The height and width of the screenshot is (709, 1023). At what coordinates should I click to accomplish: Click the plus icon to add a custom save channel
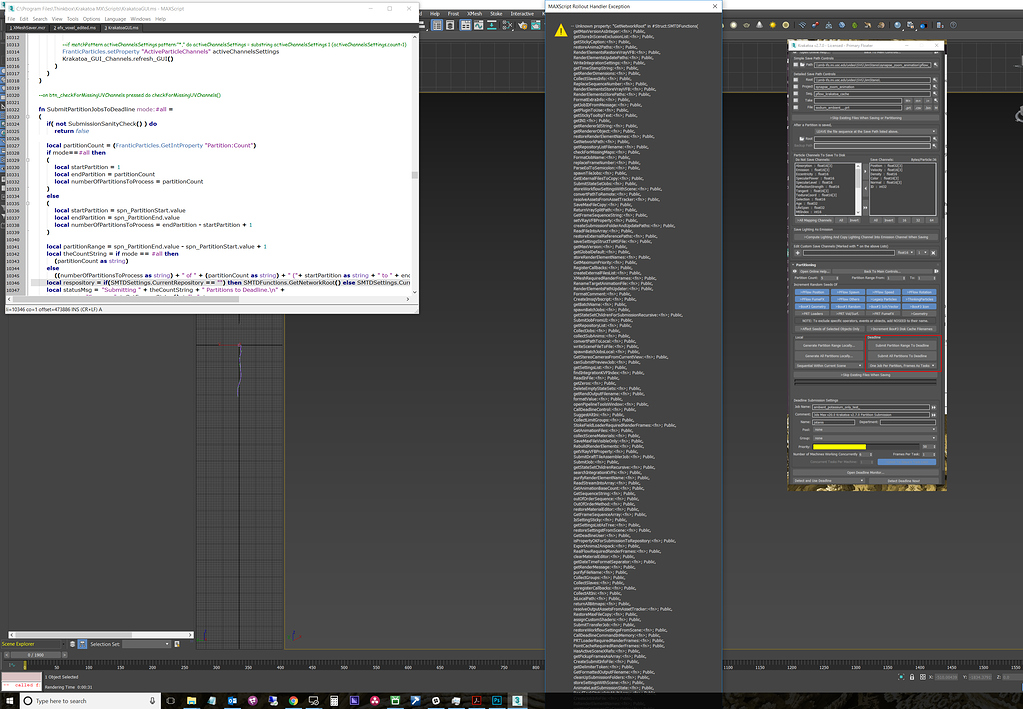pyautogui.click(x=796, y=251)
